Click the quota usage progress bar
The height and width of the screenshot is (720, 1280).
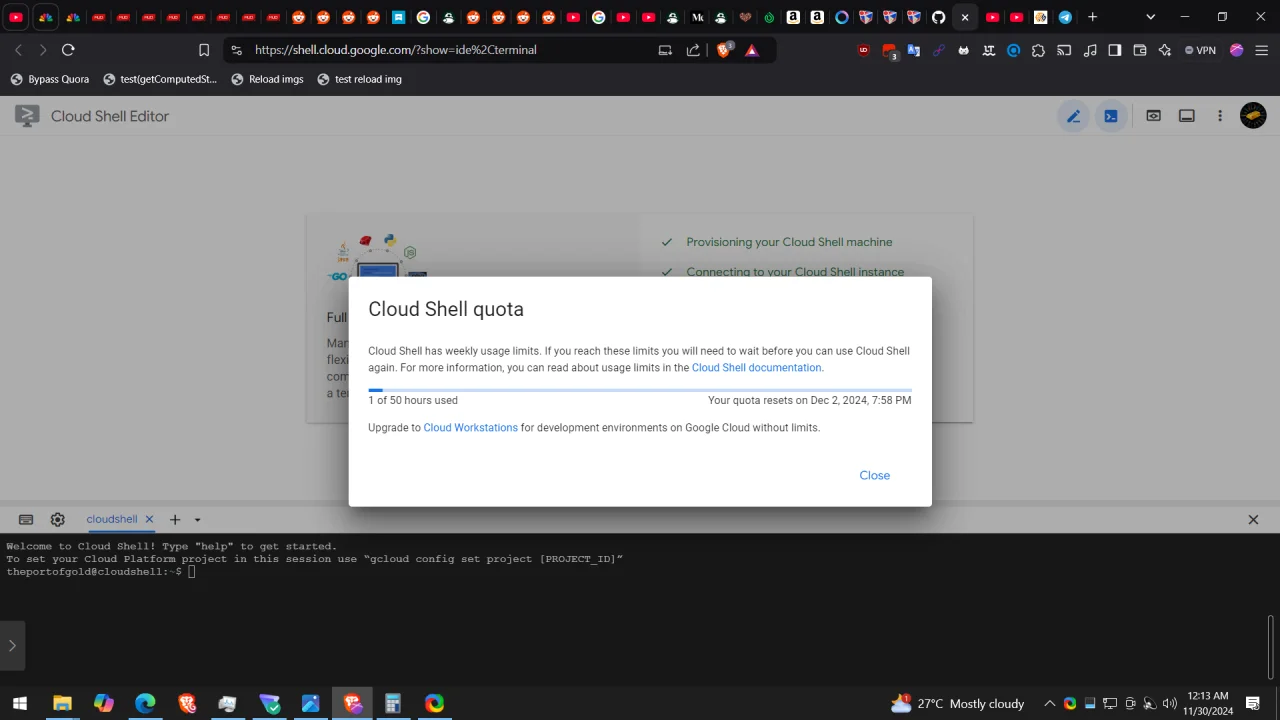(640, 390)
